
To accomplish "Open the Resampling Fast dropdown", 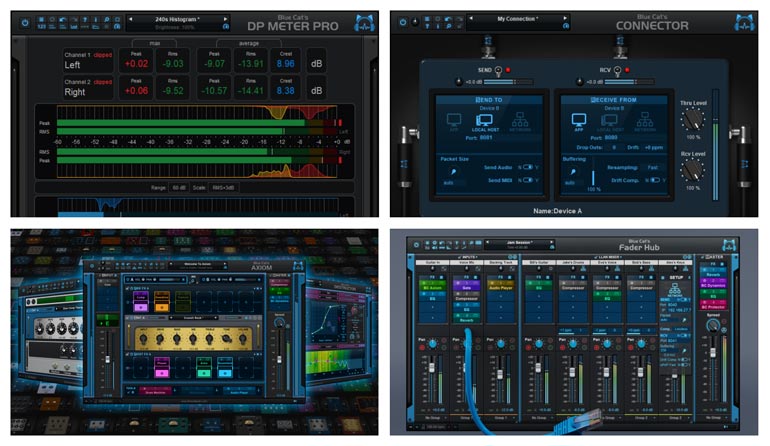I will tap(653, 167).
